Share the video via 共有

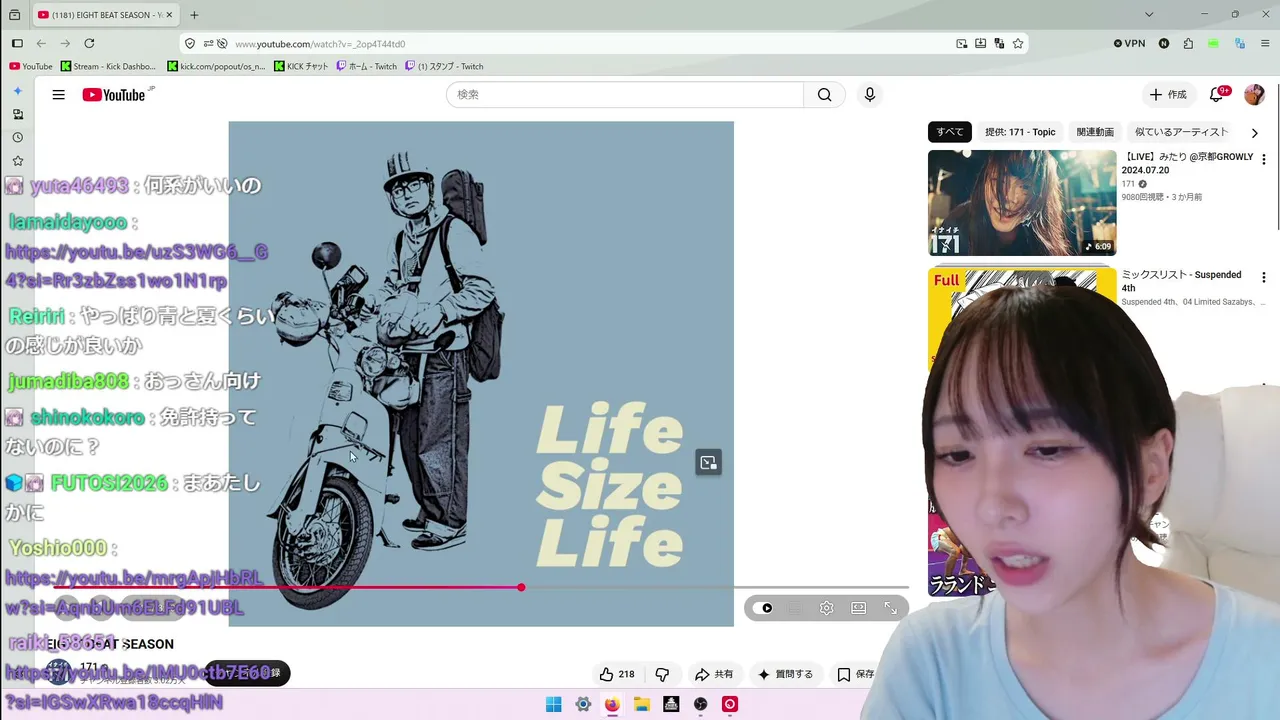[714, 674]
